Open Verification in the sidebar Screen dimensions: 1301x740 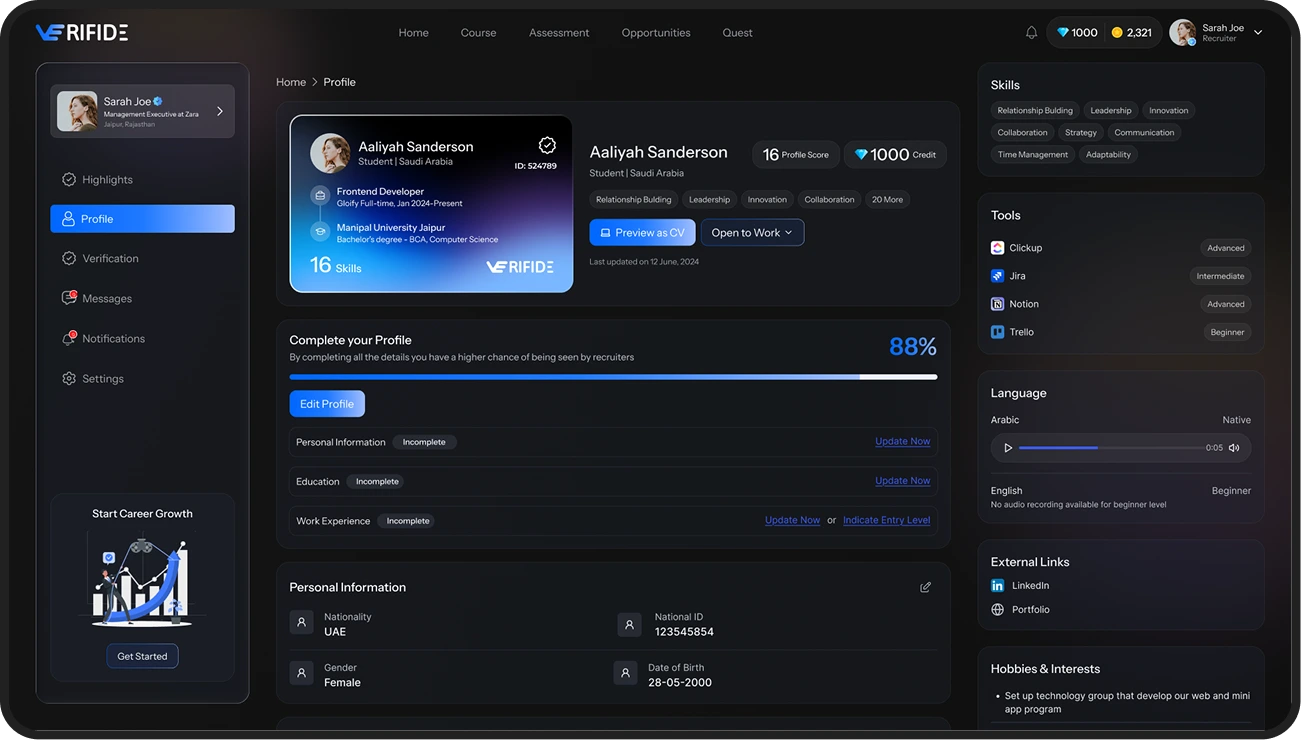tap(110, 259)
